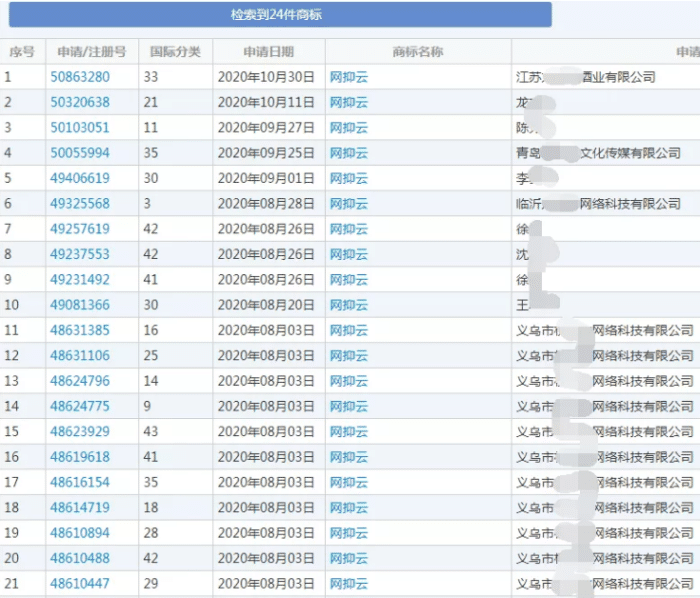This screenshot has width=700, height=598.
Task: Open registration number 50103051 link
Action: point(80,128)
